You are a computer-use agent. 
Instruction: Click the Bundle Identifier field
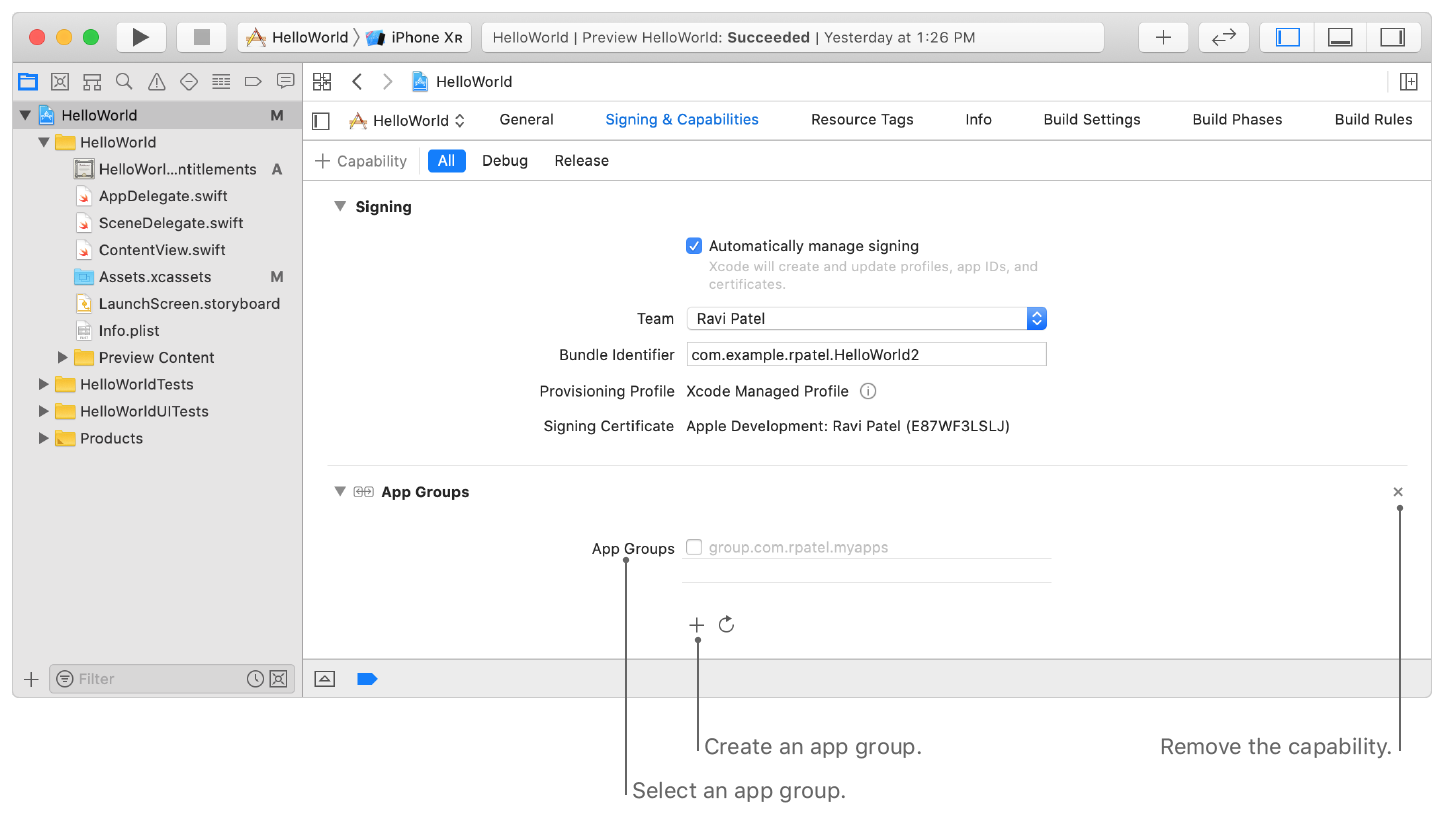[866, 355]
